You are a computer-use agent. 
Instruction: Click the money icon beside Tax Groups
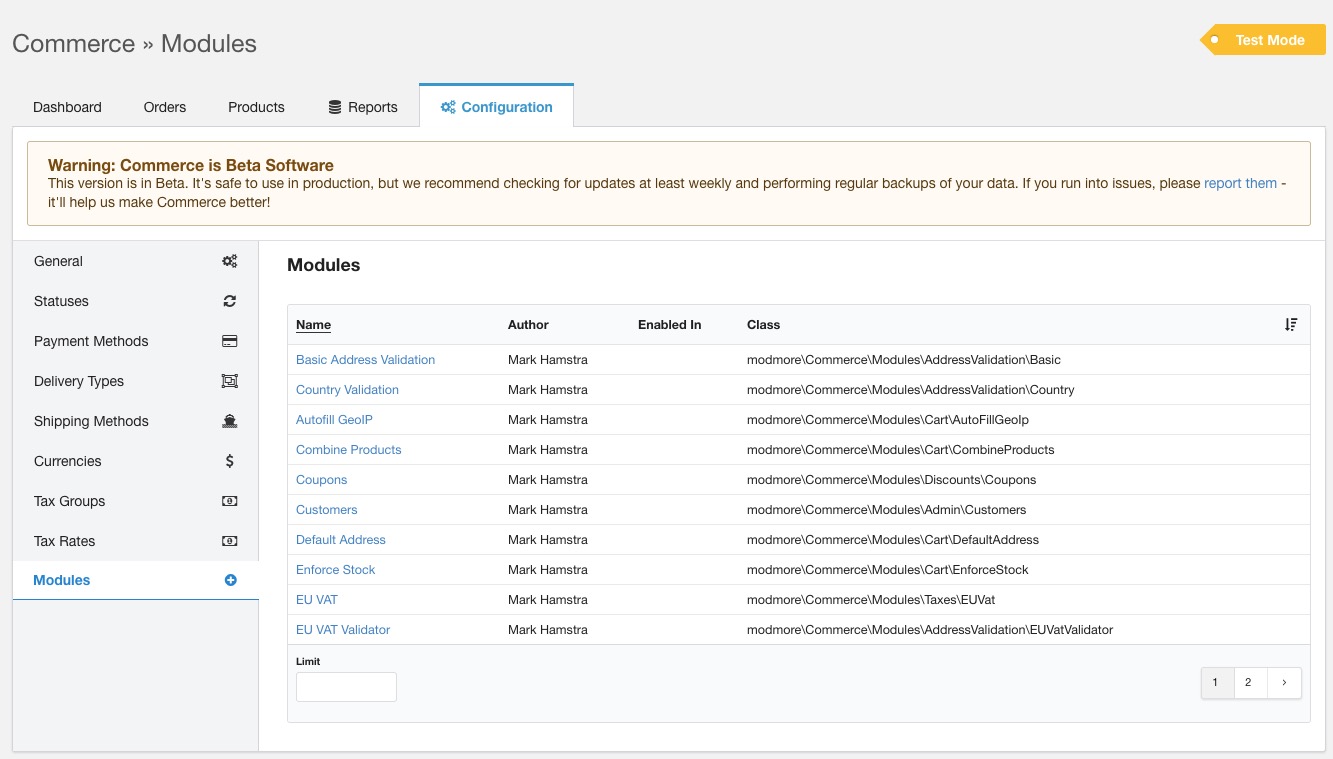click(x=230, y=501)
